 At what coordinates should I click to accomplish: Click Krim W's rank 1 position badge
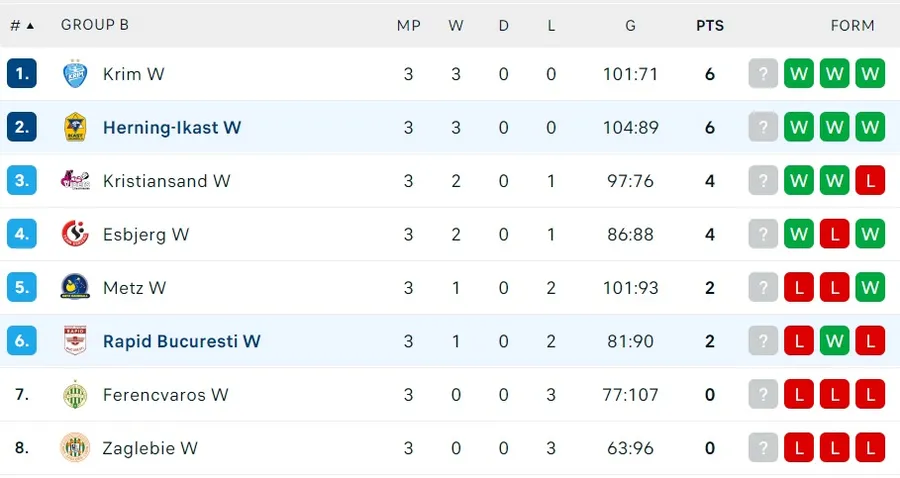(22, 74)
